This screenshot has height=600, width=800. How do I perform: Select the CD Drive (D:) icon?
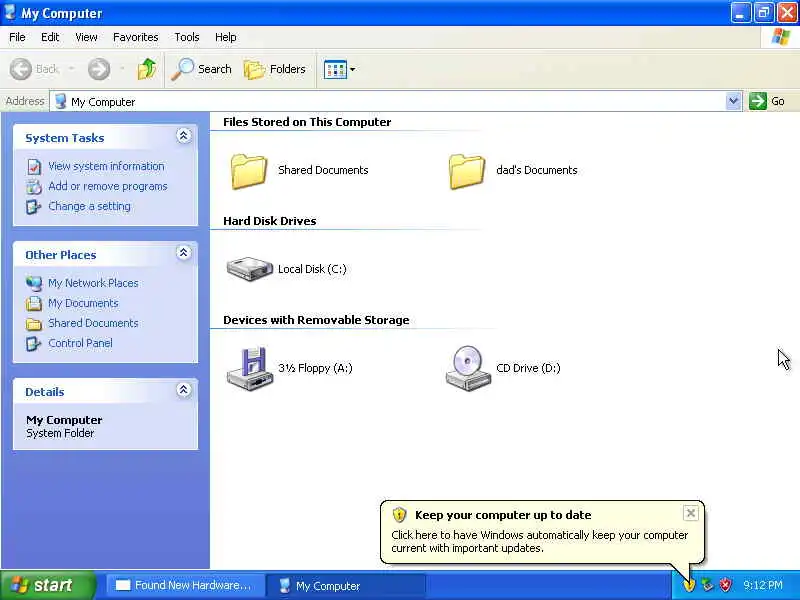(x=468, y=368)
